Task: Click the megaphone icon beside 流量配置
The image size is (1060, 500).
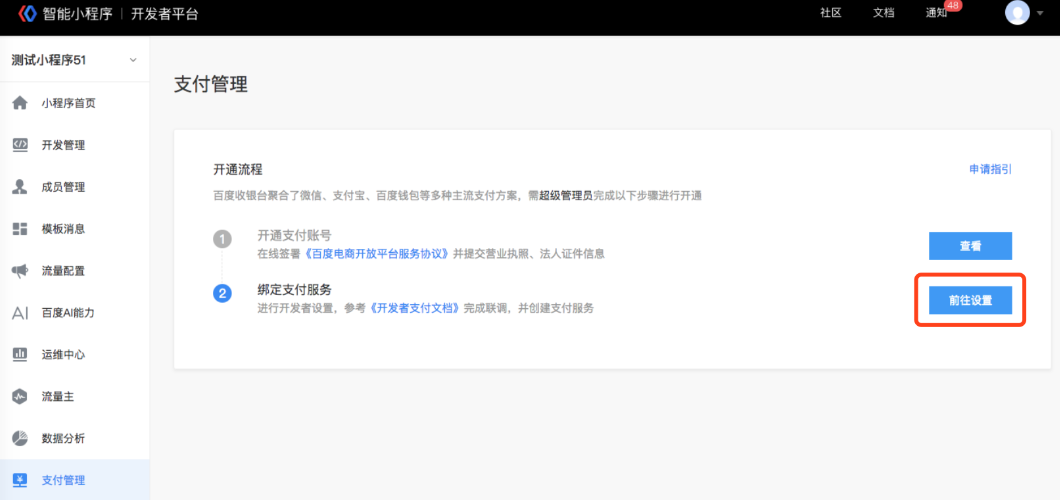Action: pyautogui.click(x=20, y=271)
